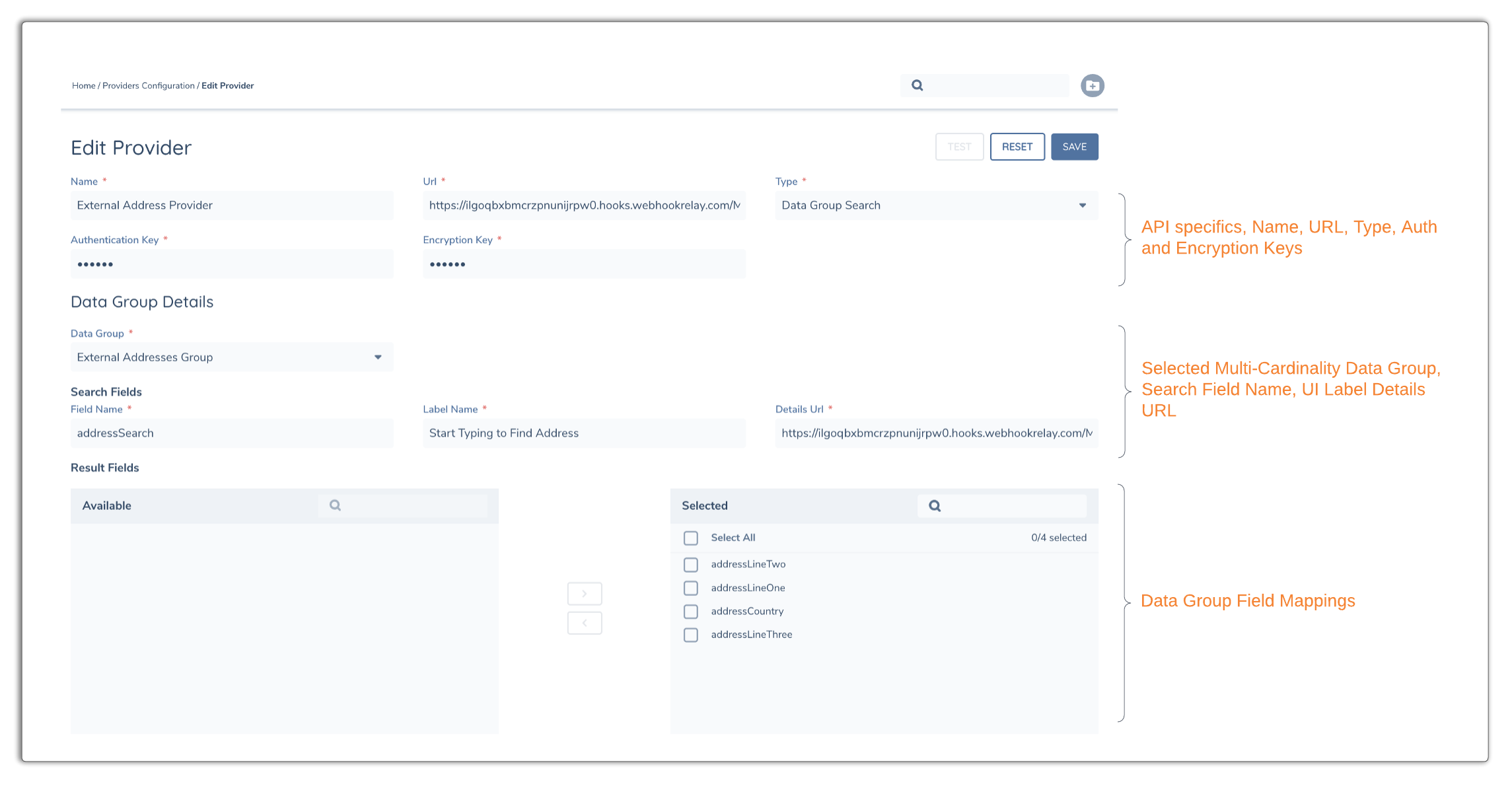Image resolution: width=1512 pixels, height=788 pixels.
Task: Click the move-left arrow button
Action: (x=584, y=623)
